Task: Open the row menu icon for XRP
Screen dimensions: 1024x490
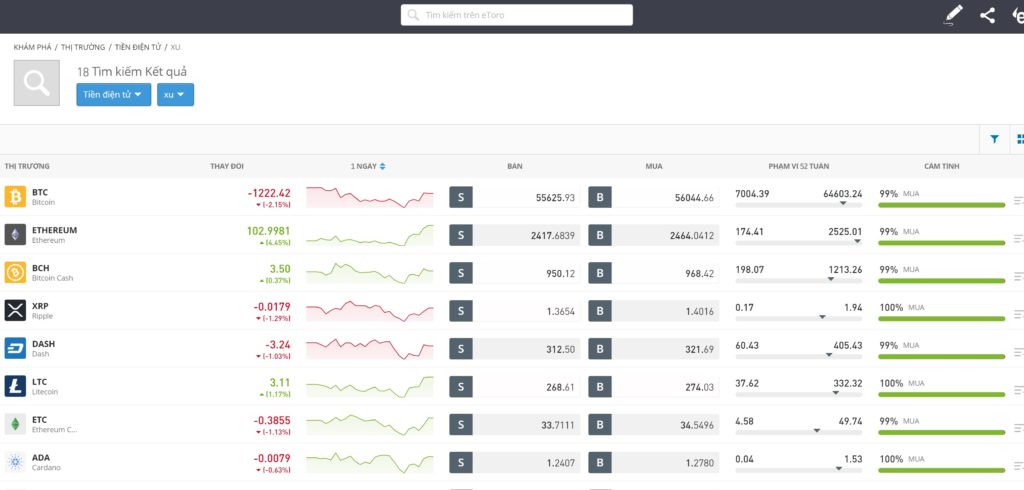Action: click(1019, 315)
